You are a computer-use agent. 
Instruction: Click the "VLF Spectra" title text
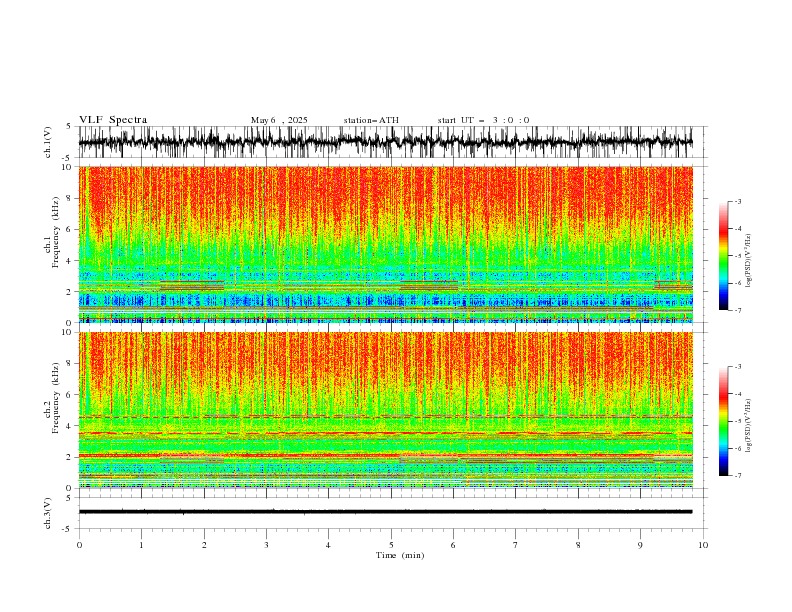point(113,120)
